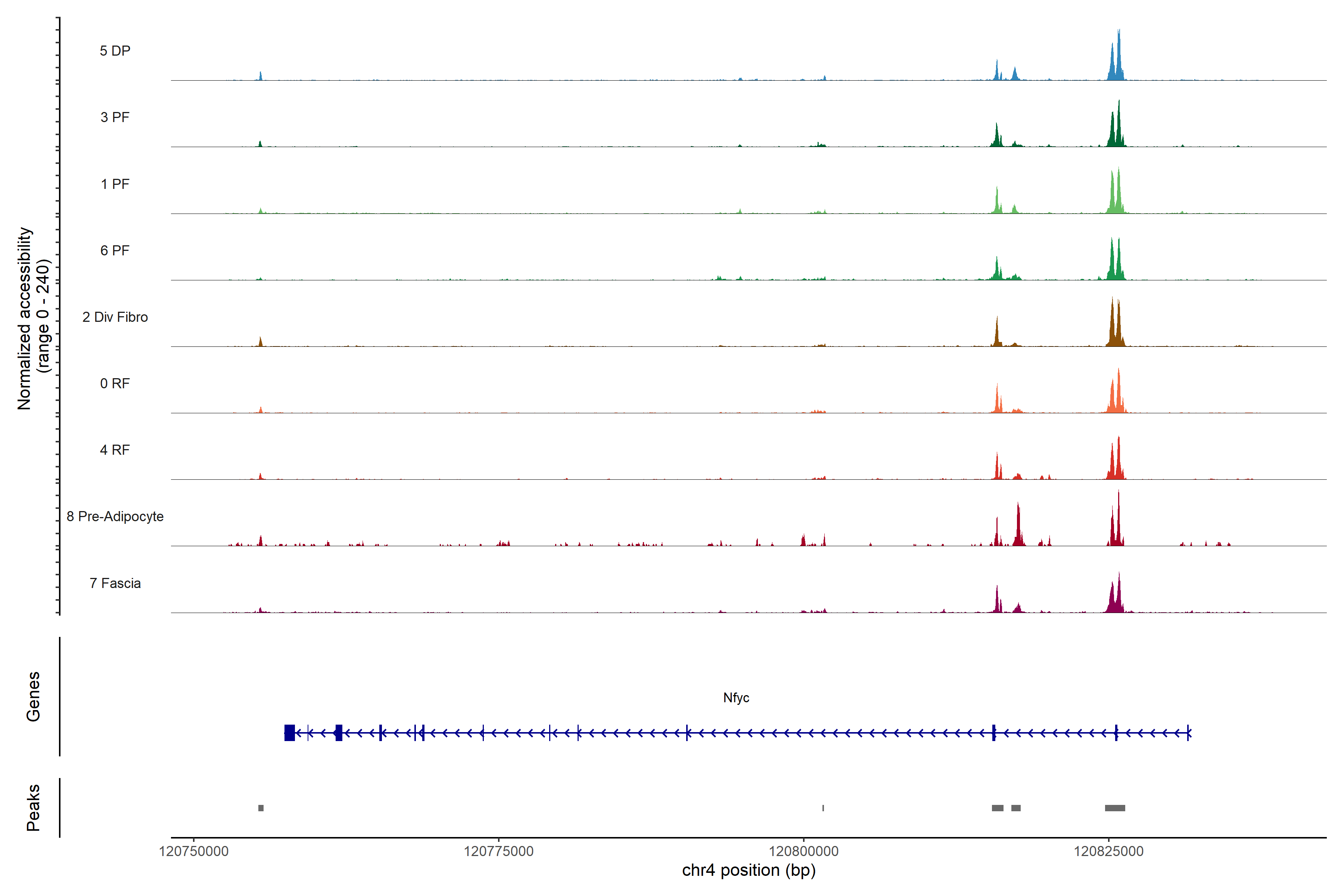The height and width of the screenshot is (896, 1344).
Task: Click the large Nfyc exon block at left end
Action: point(290,732)
